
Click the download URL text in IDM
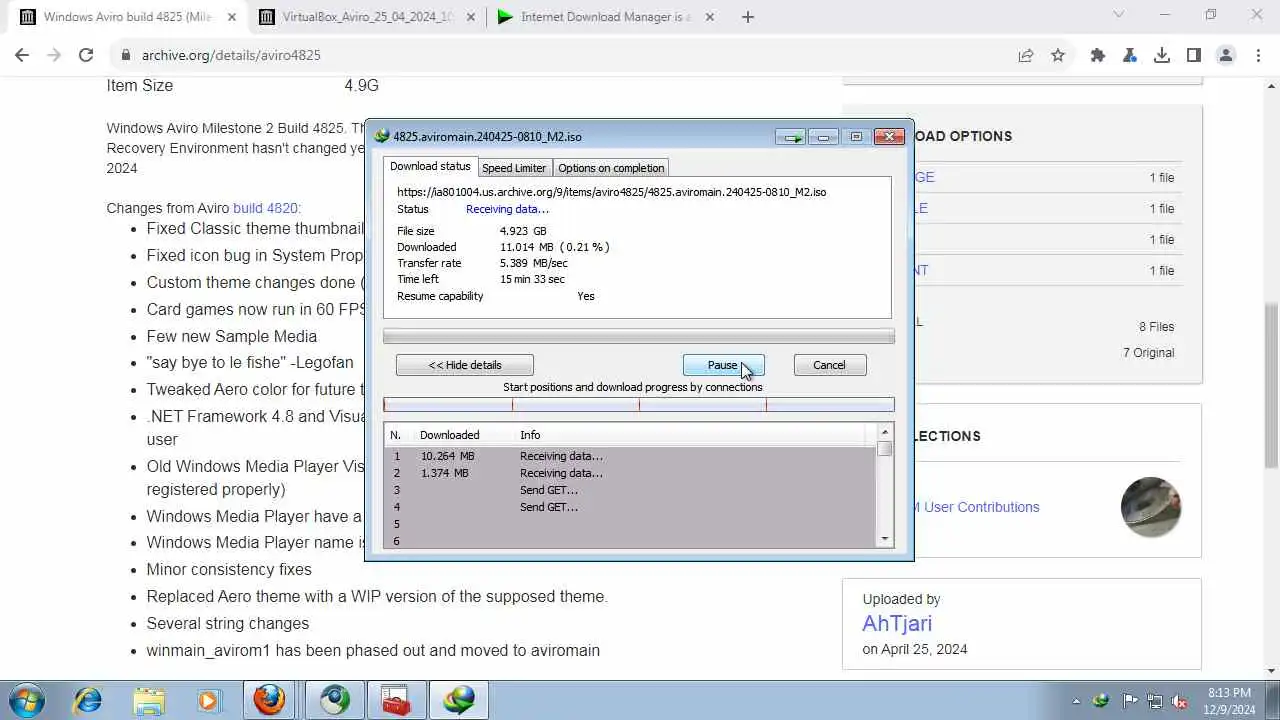click(611, 192)
